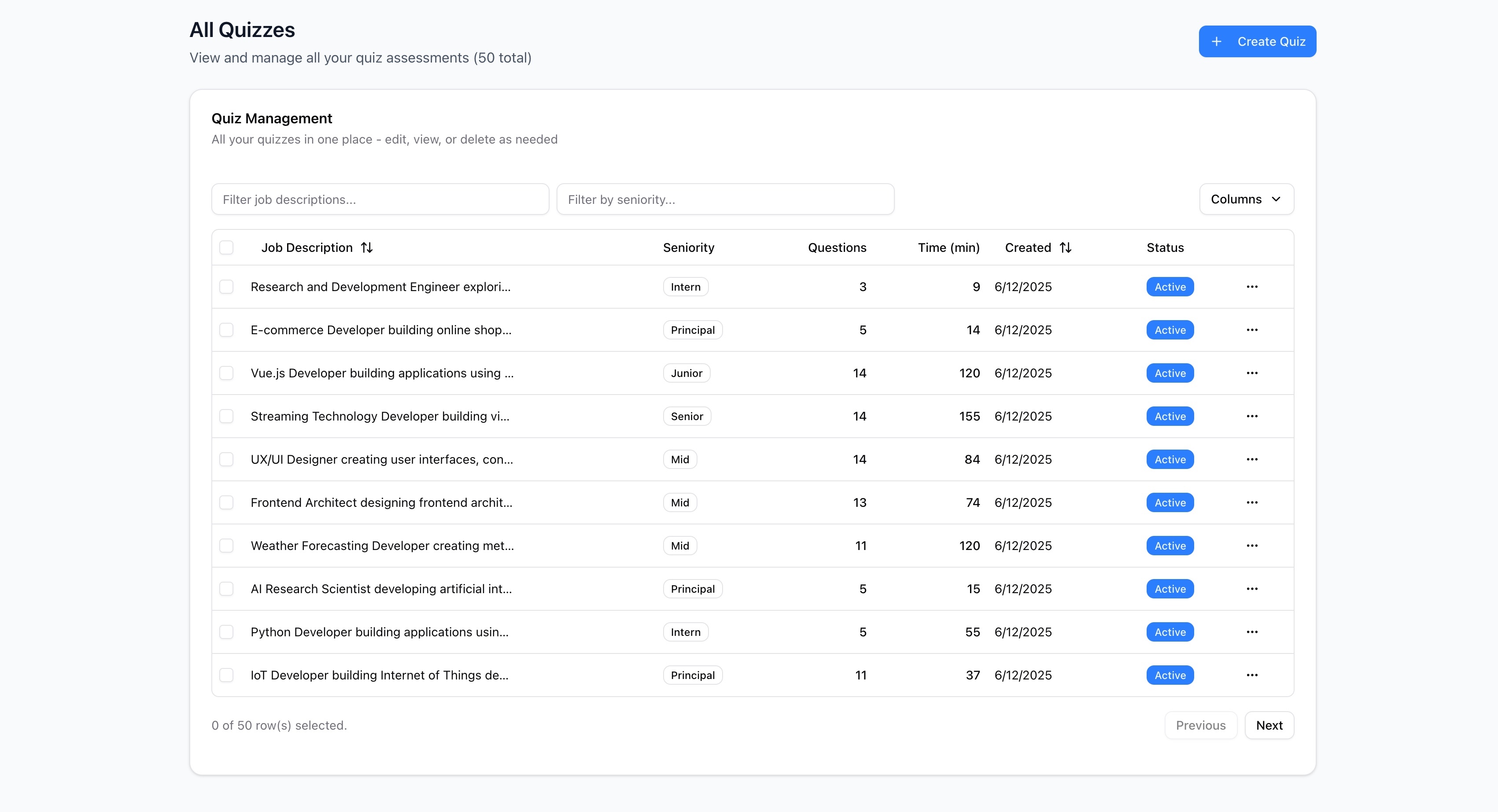Open row actions for Research and Development Engineer
Viewport: 1498px width, 812px height.
tap(1252, 287)
